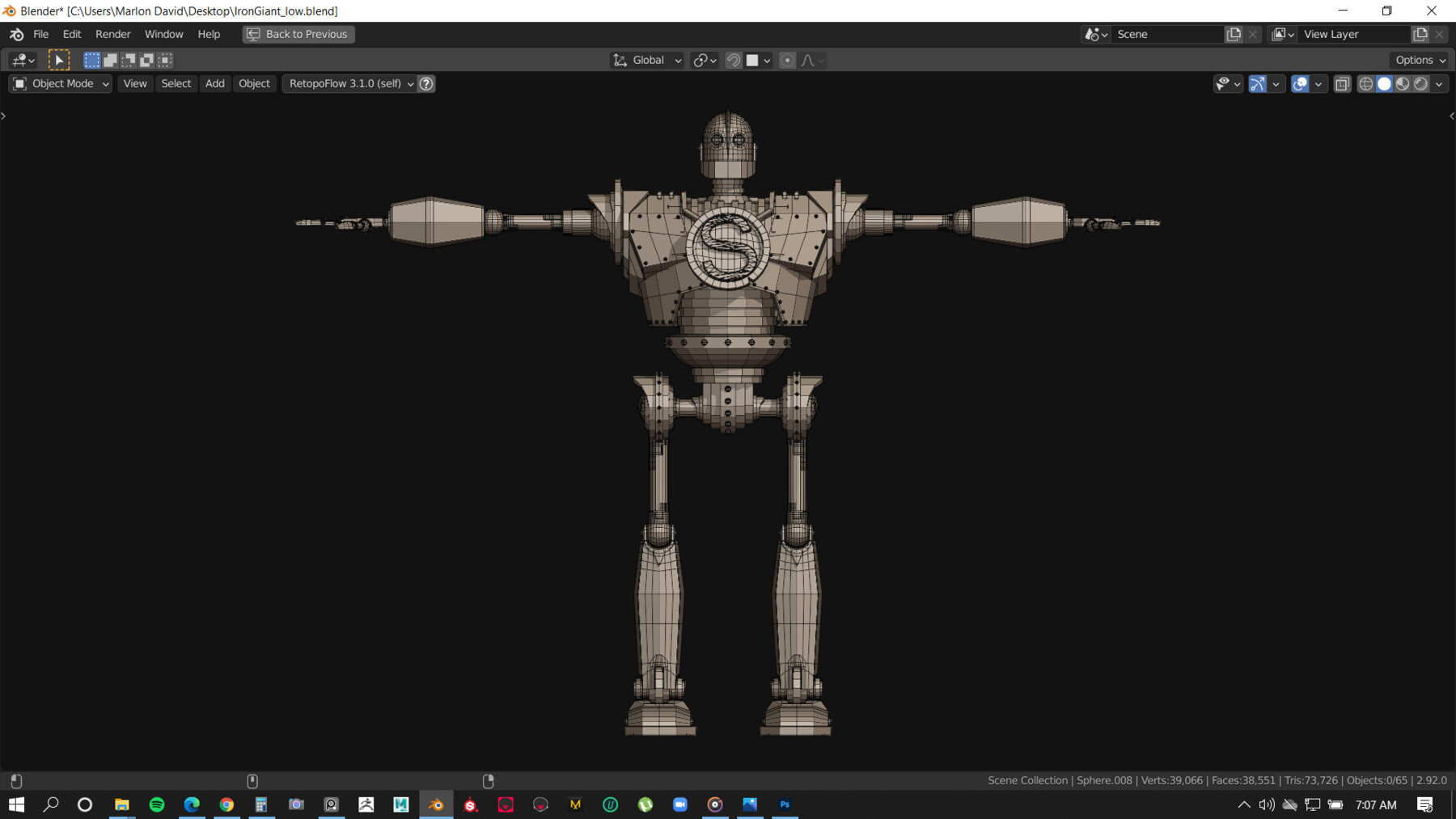The width and height of the screenshot is (1456, 819).
Task: Open the Render menu
Action: [x=113, y=34]
